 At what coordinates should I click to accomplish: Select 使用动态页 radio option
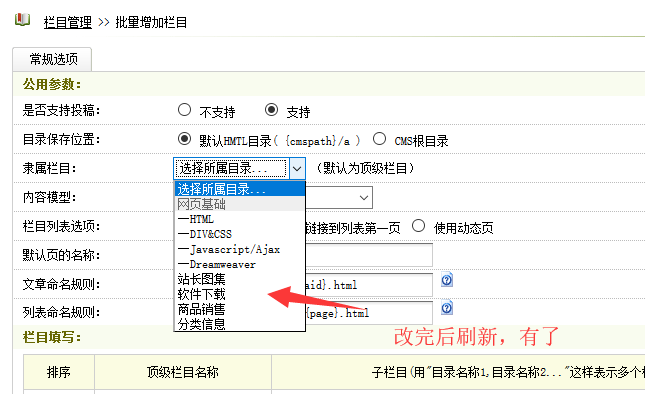(418, 226)
